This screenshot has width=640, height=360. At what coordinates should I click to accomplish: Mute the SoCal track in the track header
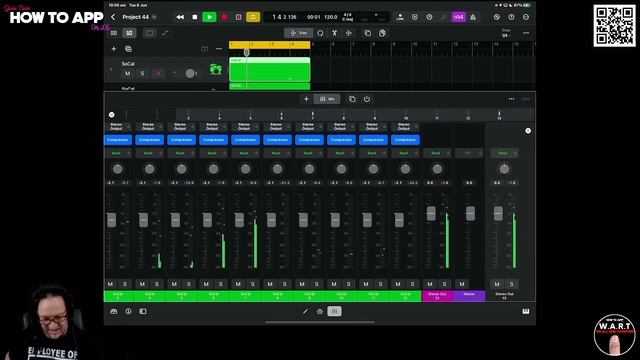(128, 73)
